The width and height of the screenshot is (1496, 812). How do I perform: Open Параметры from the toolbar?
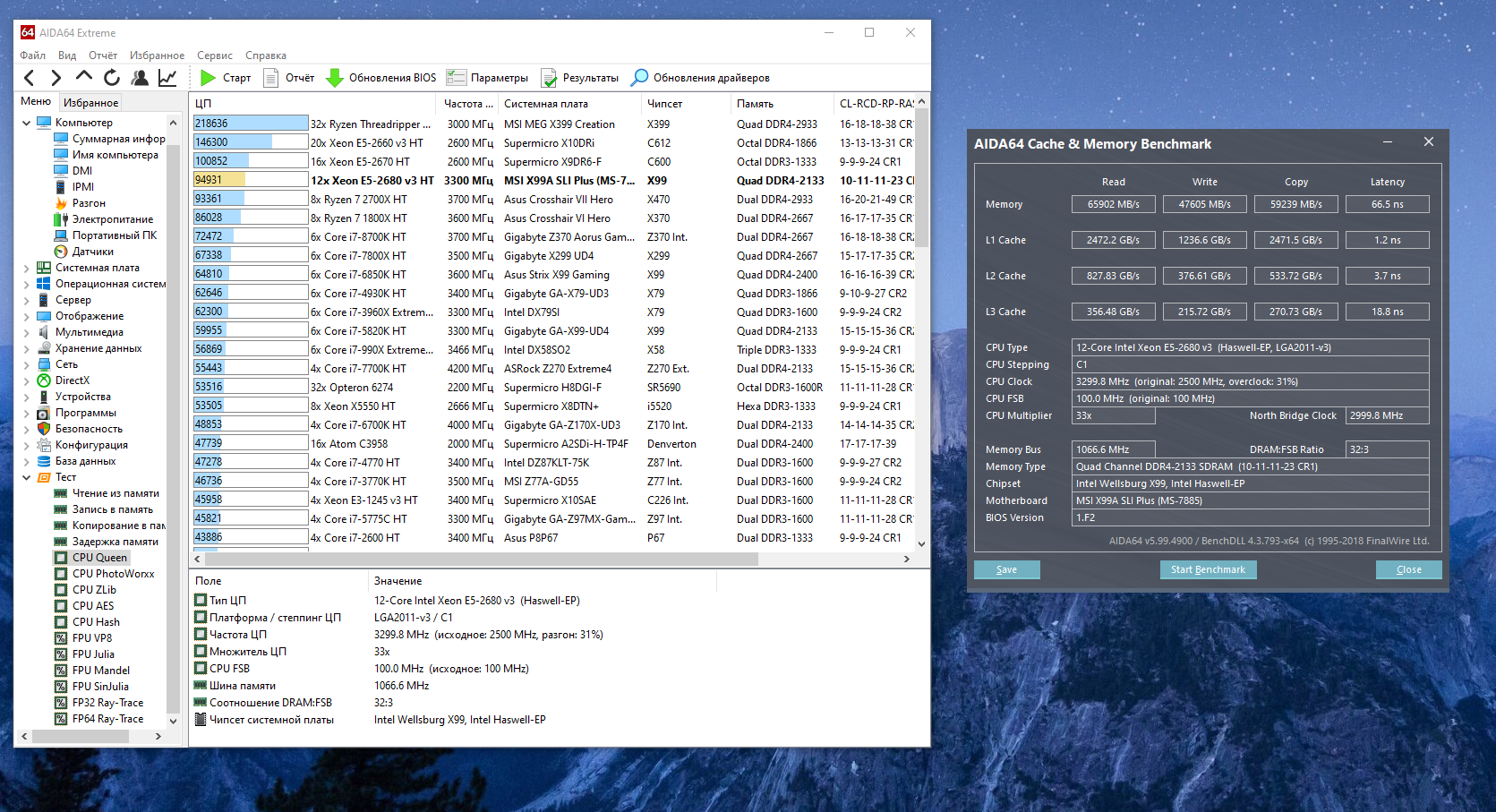point(487,78)
